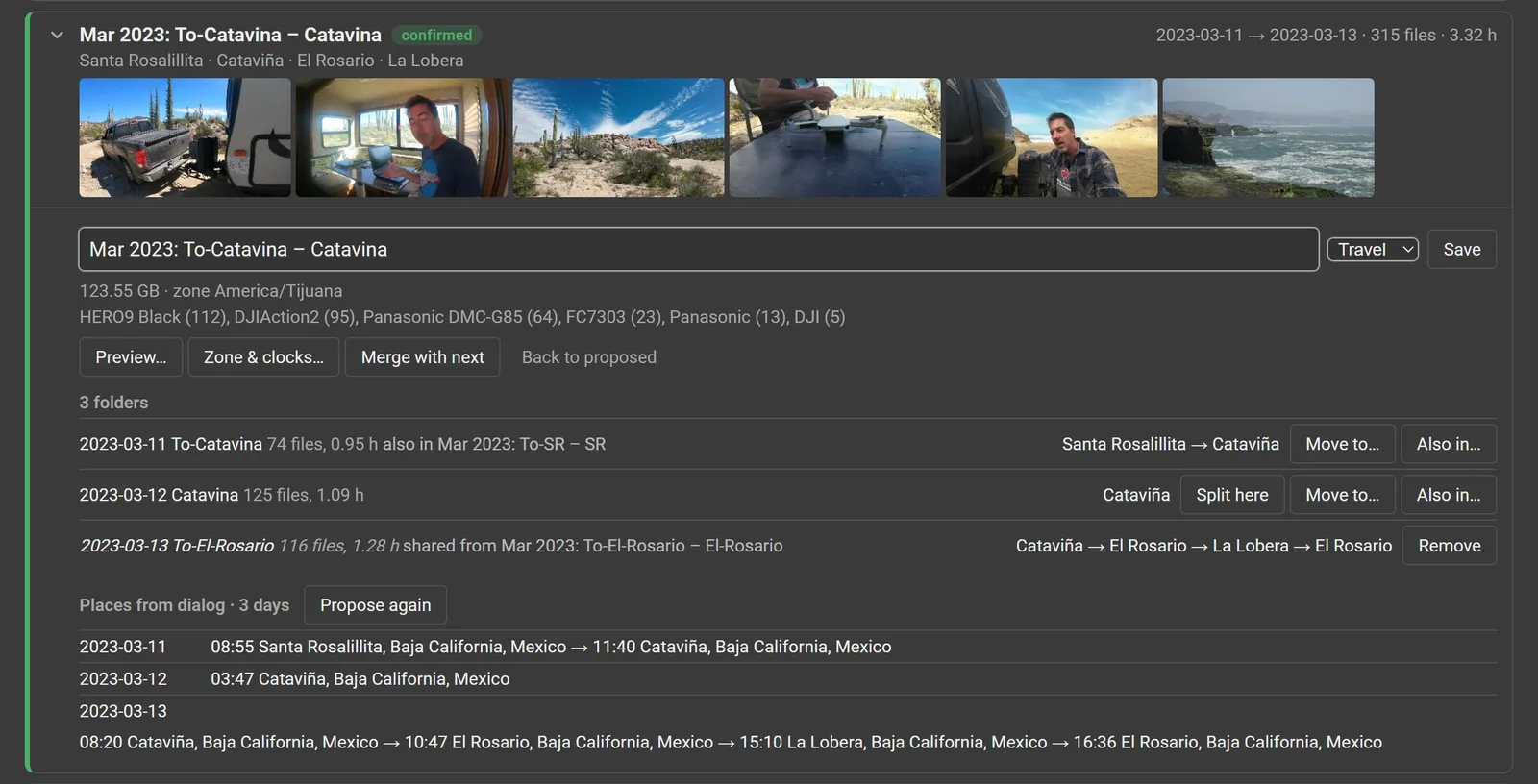Click the Cataviña → El Rosario → La Lobera route
The width and height of the screenshot is (1538, 784).
(x=1203, y=546)
